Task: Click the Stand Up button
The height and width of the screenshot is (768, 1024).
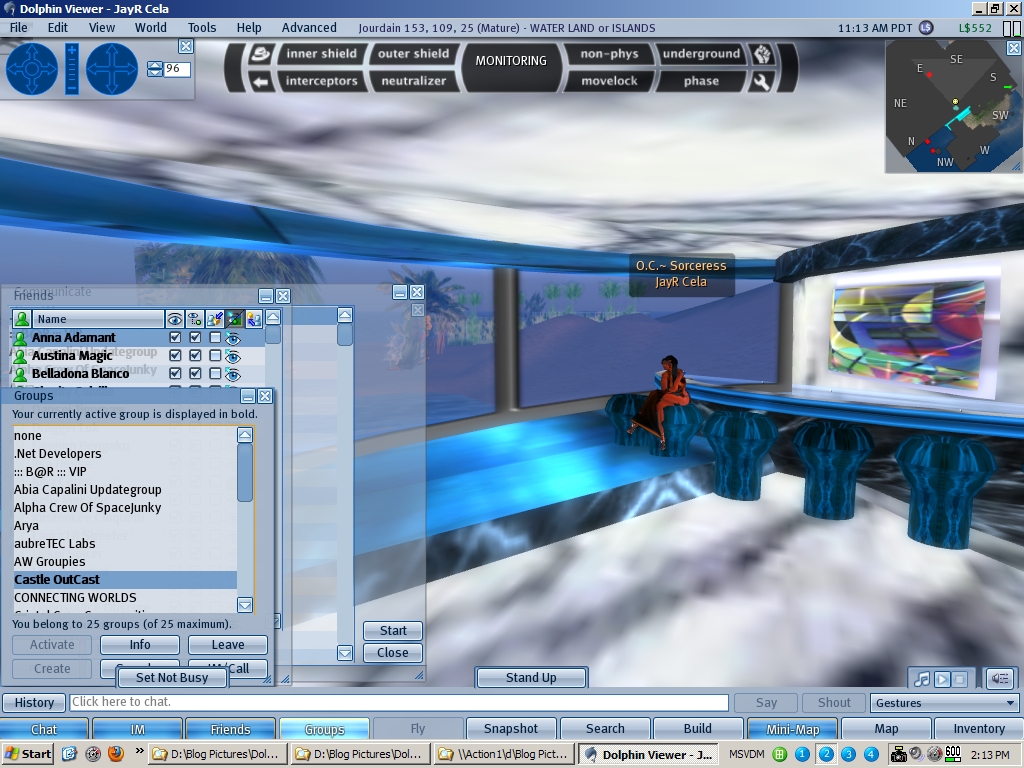Action: click(531, 677)
